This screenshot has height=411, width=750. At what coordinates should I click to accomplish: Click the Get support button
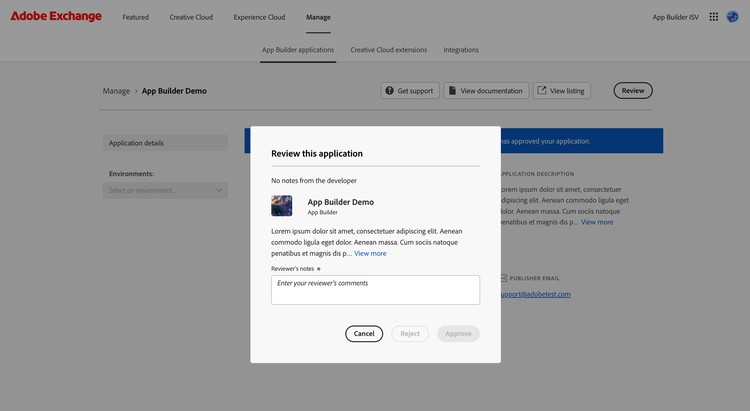[x=410, y=90]
